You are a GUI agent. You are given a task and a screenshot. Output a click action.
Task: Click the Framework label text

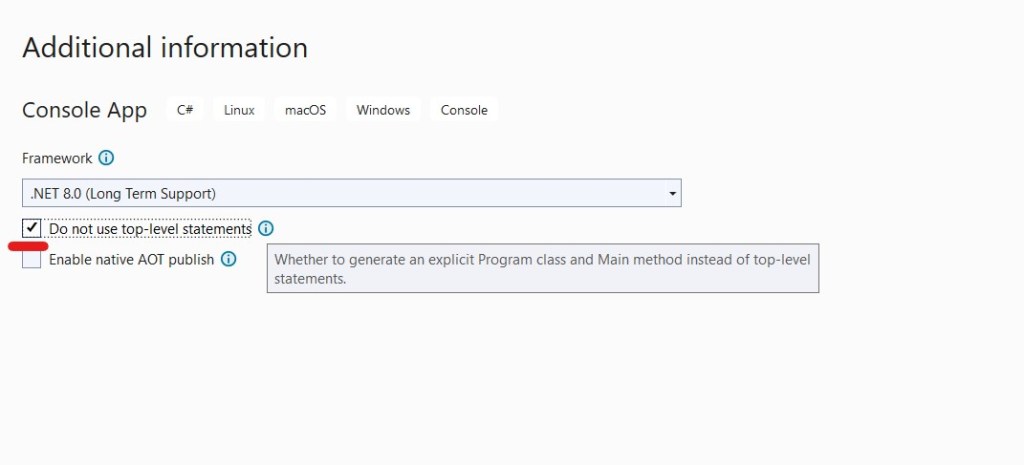tap(57, 158)
